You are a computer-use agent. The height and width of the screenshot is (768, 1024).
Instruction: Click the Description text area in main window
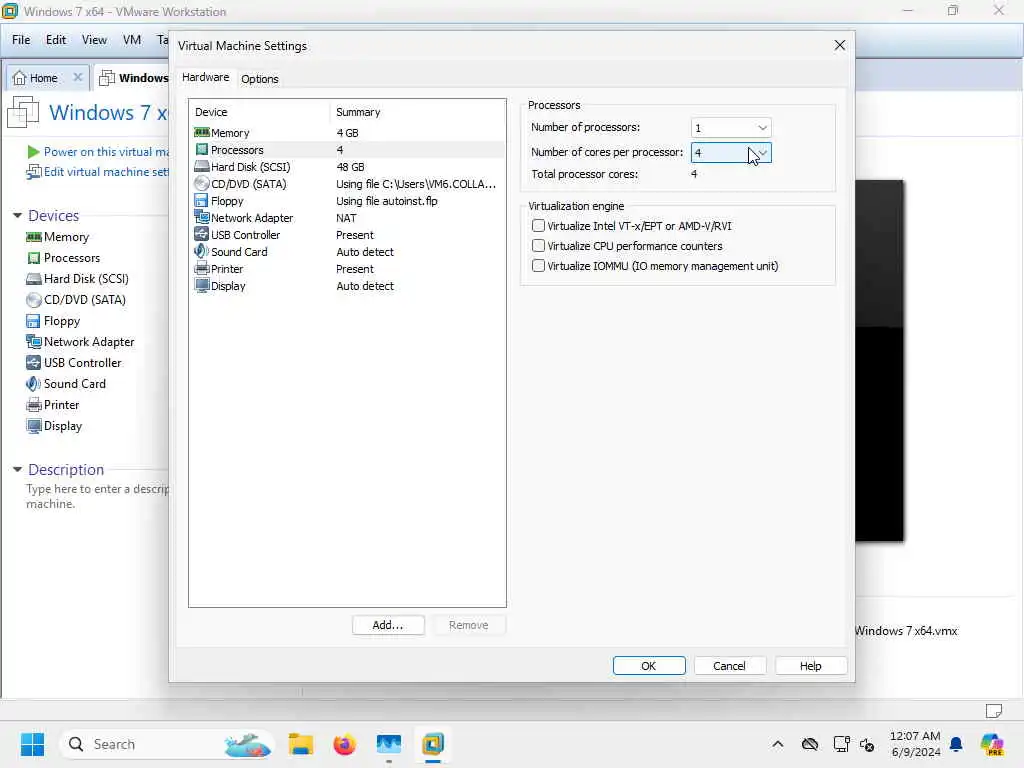pos(97,496)
